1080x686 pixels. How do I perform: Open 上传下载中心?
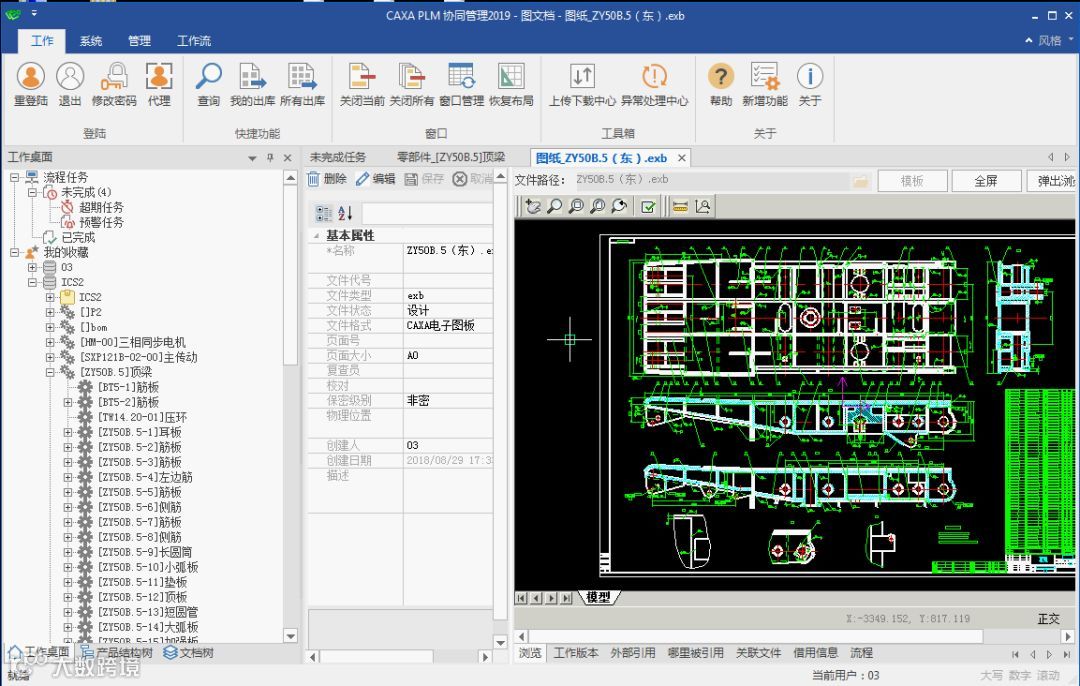(582, 84)
